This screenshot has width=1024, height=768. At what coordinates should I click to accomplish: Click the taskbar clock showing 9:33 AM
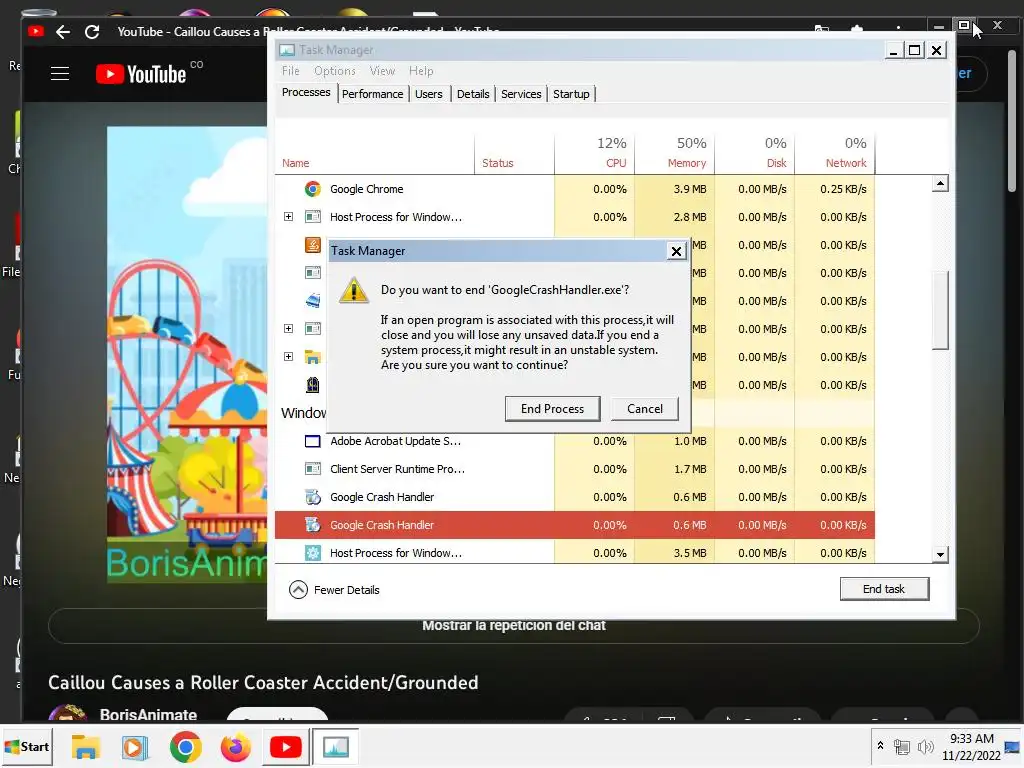click(x=971, y=746)
